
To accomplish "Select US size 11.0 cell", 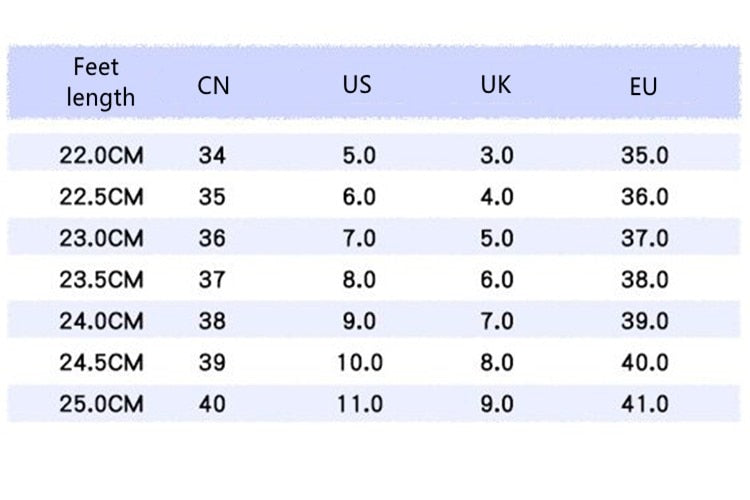I will [360, 404].
